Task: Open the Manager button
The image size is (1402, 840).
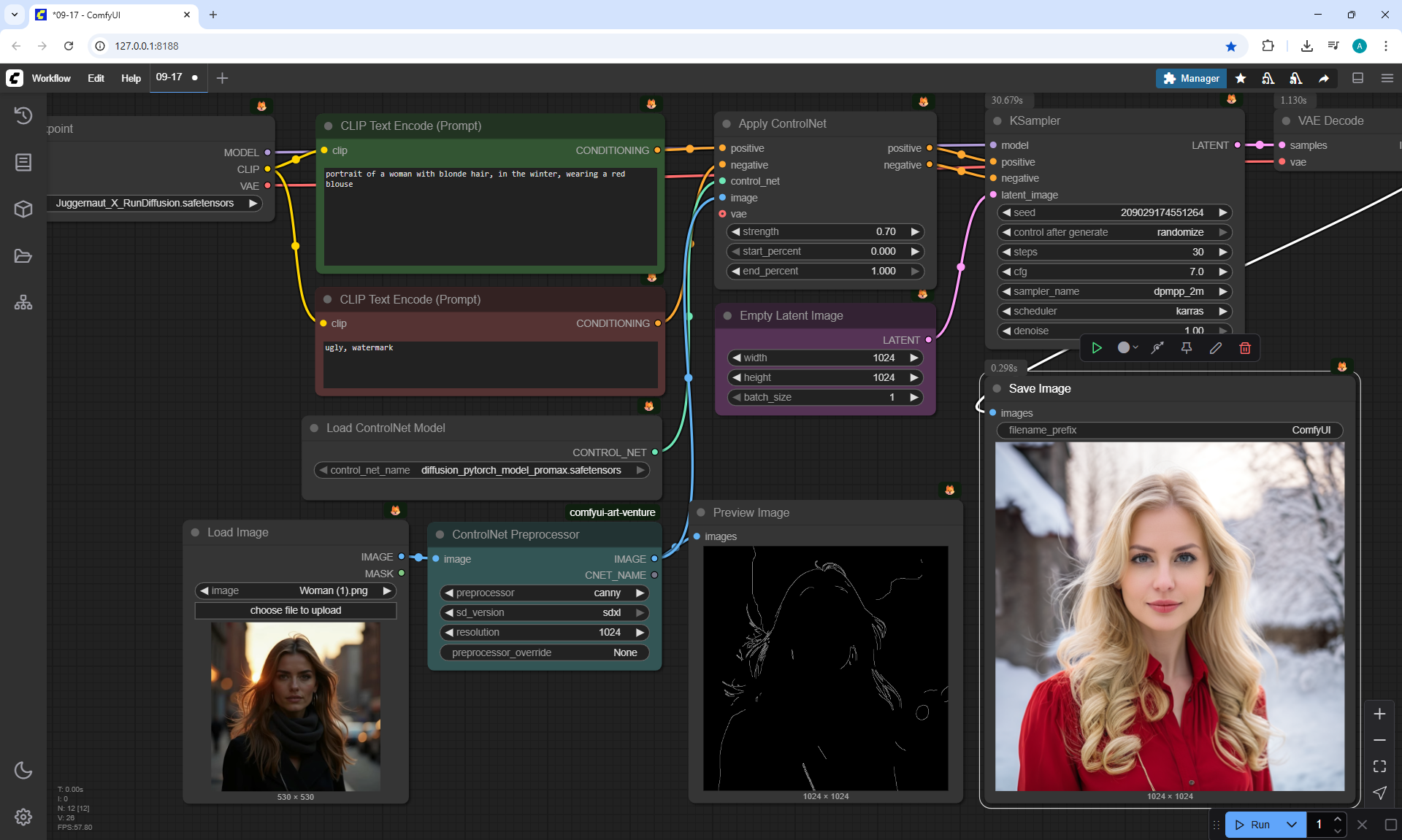Action: click(1191, 78)
